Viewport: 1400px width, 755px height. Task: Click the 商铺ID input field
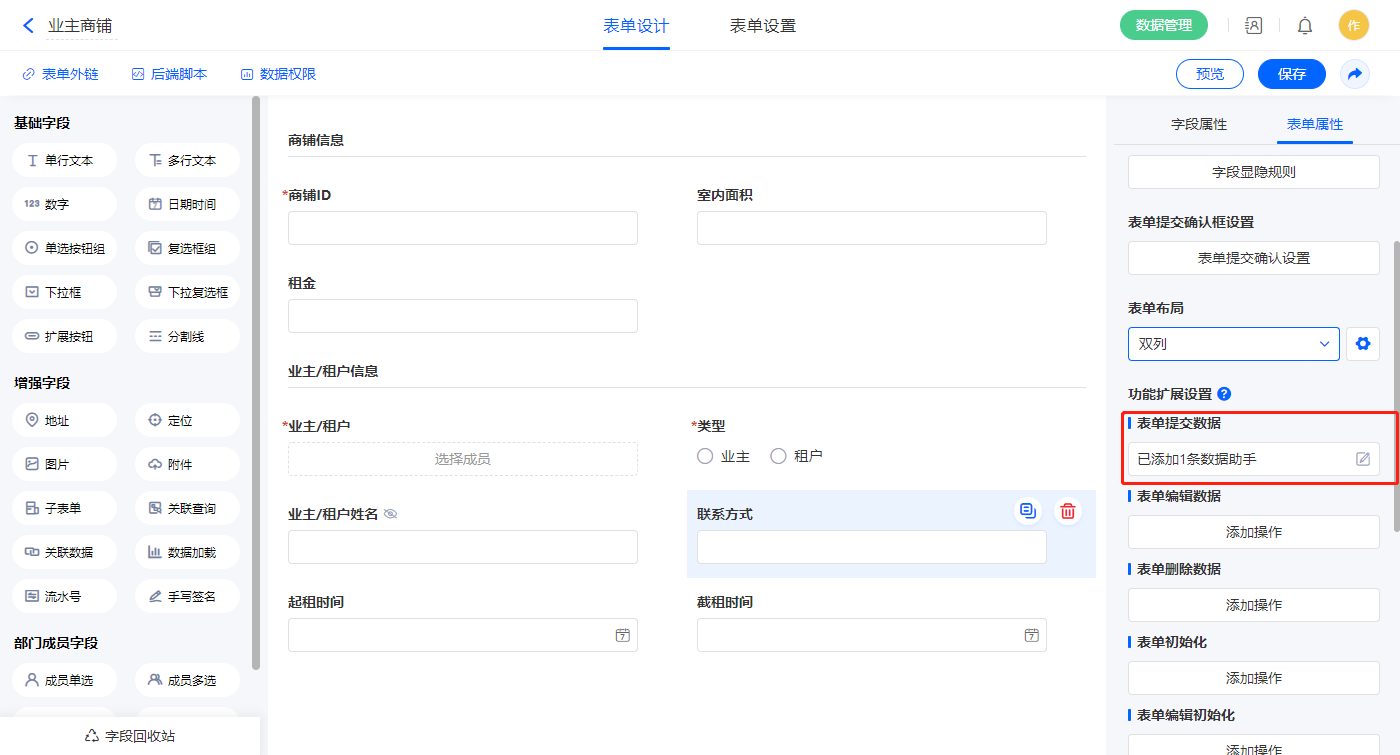pos(462,228)
